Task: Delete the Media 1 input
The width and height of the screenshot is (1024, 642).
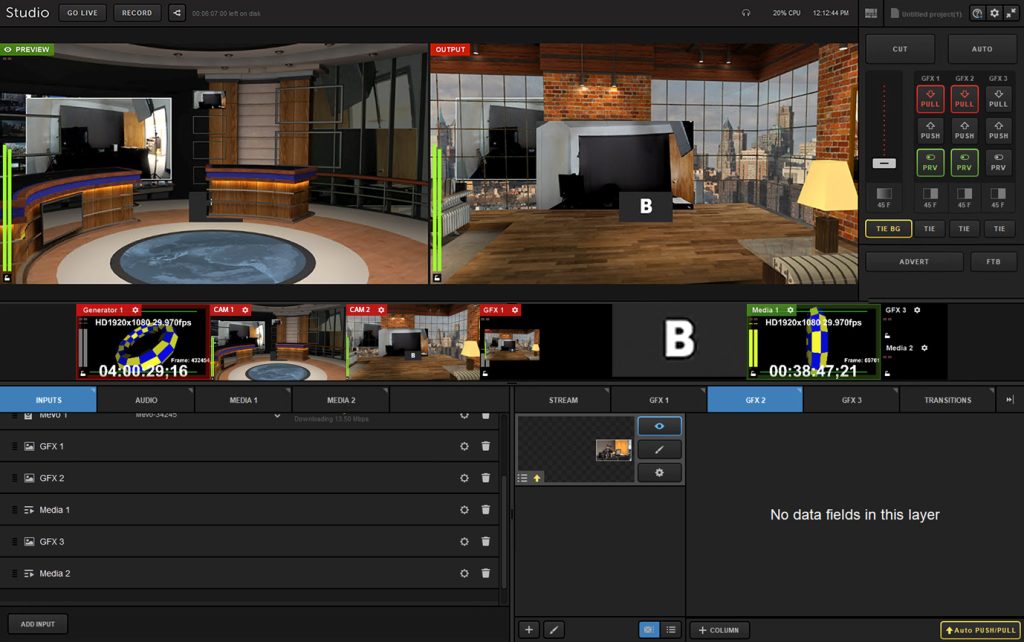Action: 486,509
